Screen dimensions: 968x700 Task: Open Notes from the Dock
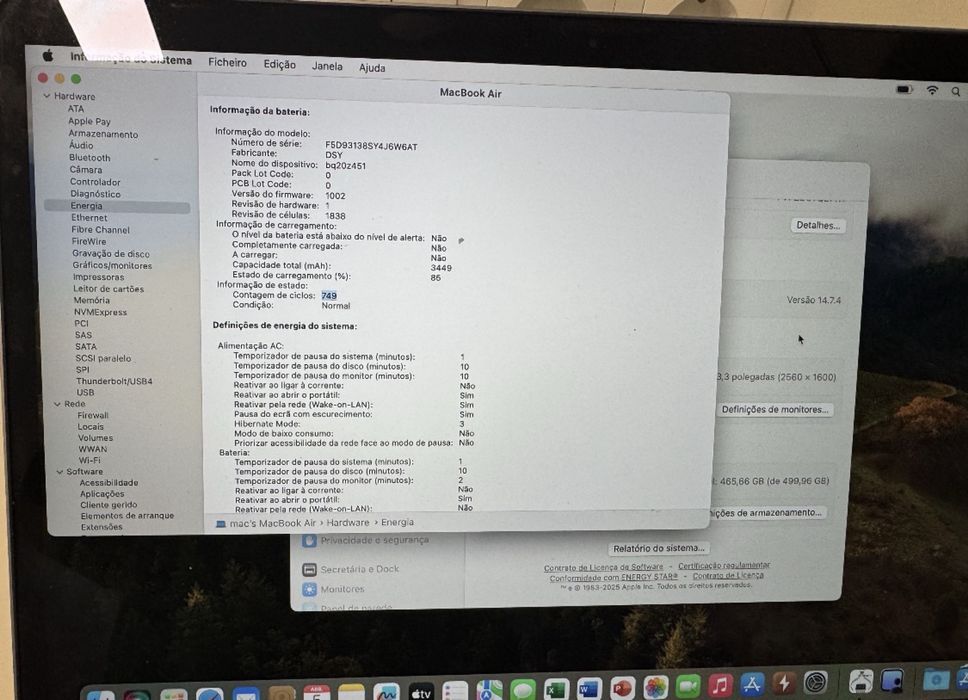[x=352, y=693]
